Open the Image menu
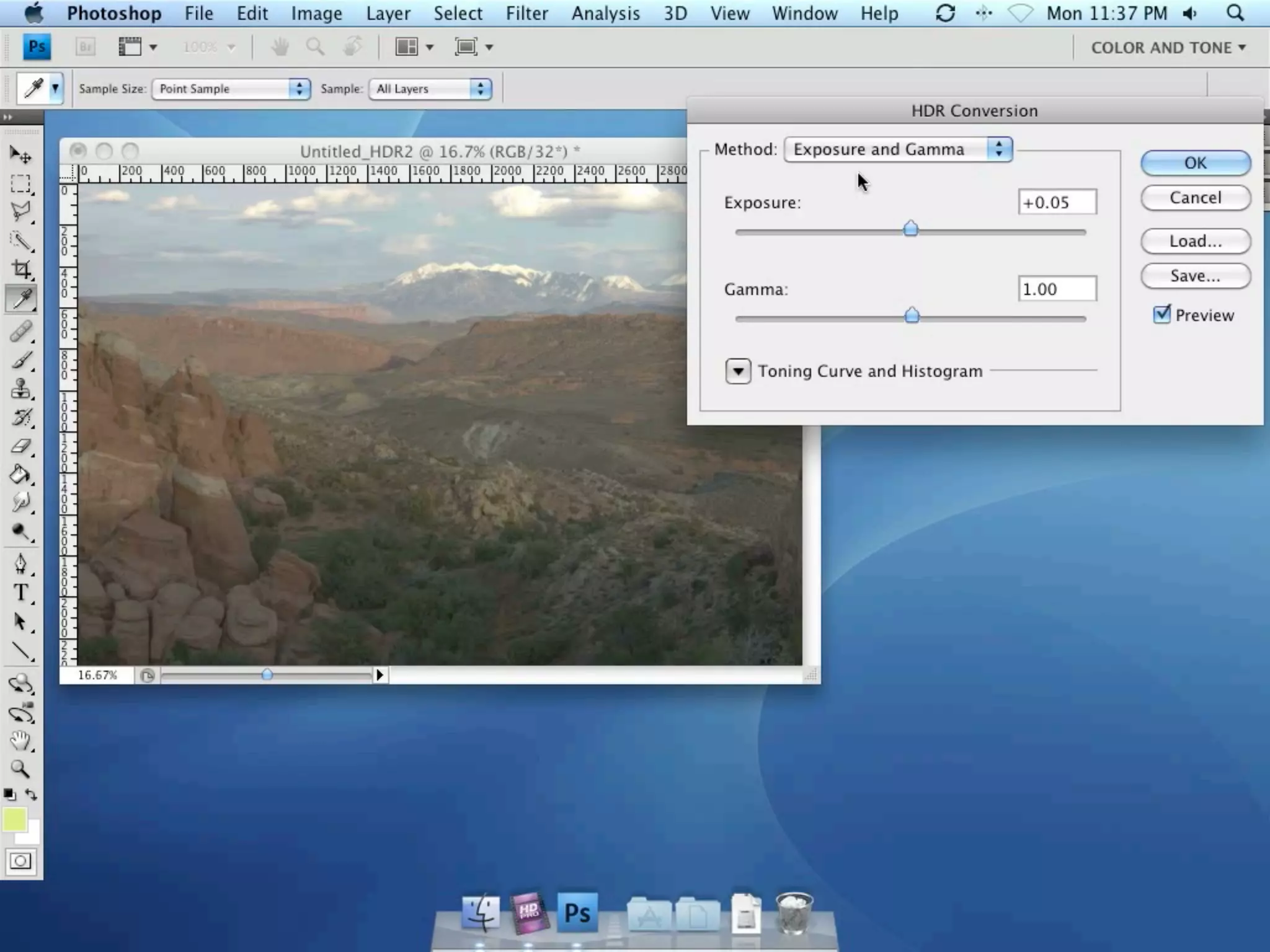The height and width of the screenshot is (952, 1270). [316, 13]
